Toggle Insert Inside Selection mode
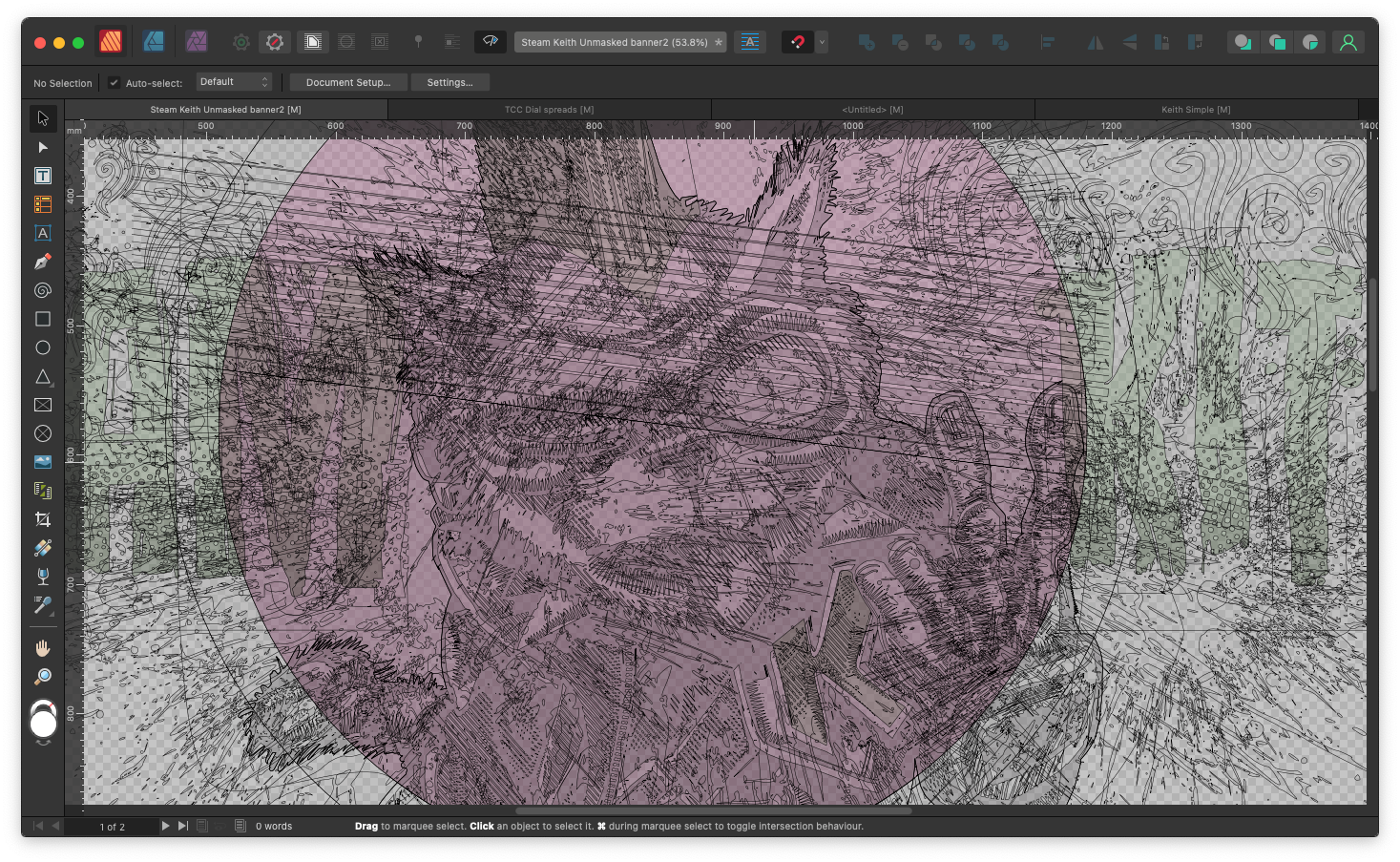Viewport: 1400px width, 862px height. click(x=1310, y=42)
